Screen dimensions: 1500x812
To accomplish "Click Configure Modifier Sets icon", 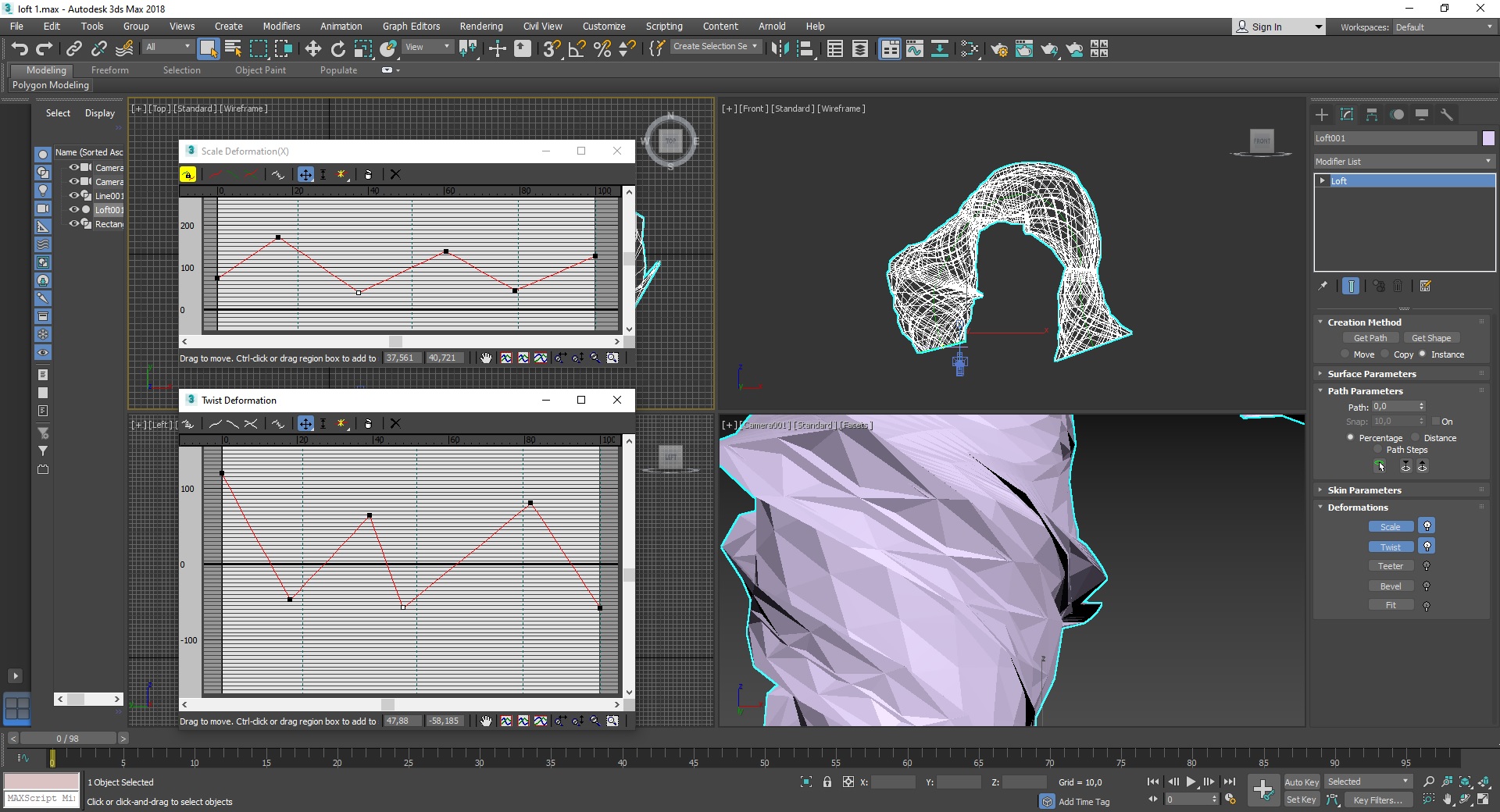I will [1425, 286].
